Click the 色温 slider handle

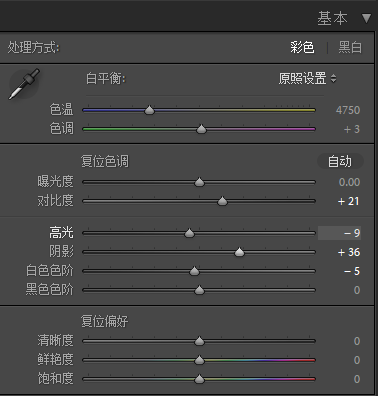tap(149, 110)
